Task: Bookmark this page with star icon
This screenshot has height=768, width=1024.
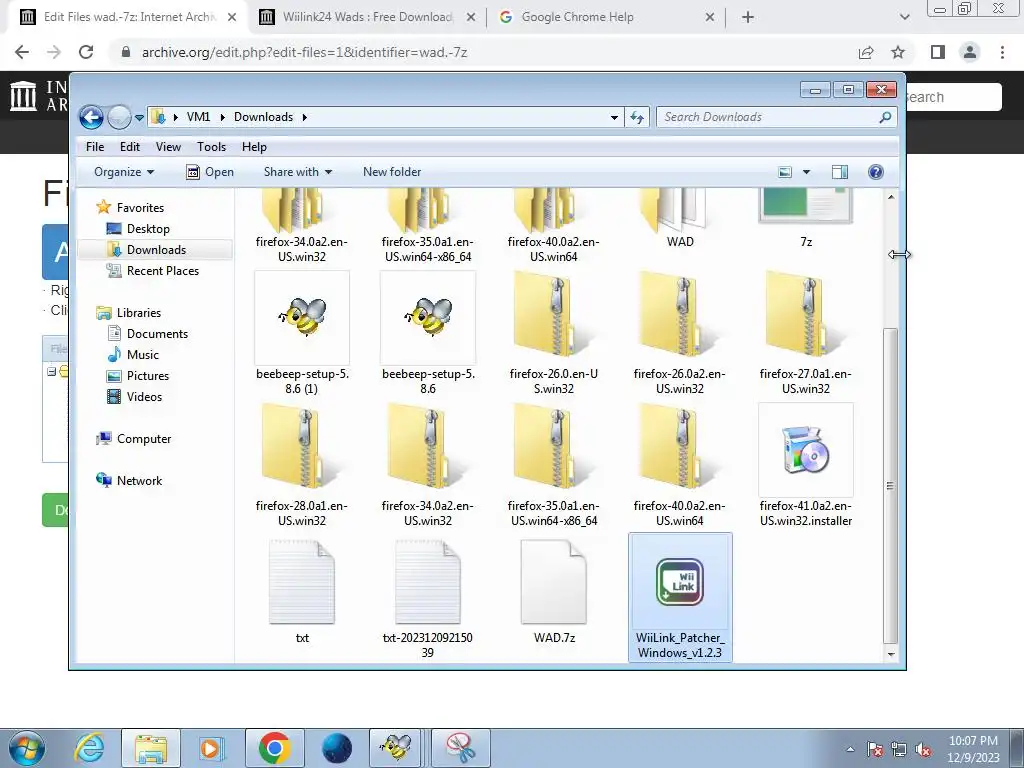Action: (x=898, y=52)
